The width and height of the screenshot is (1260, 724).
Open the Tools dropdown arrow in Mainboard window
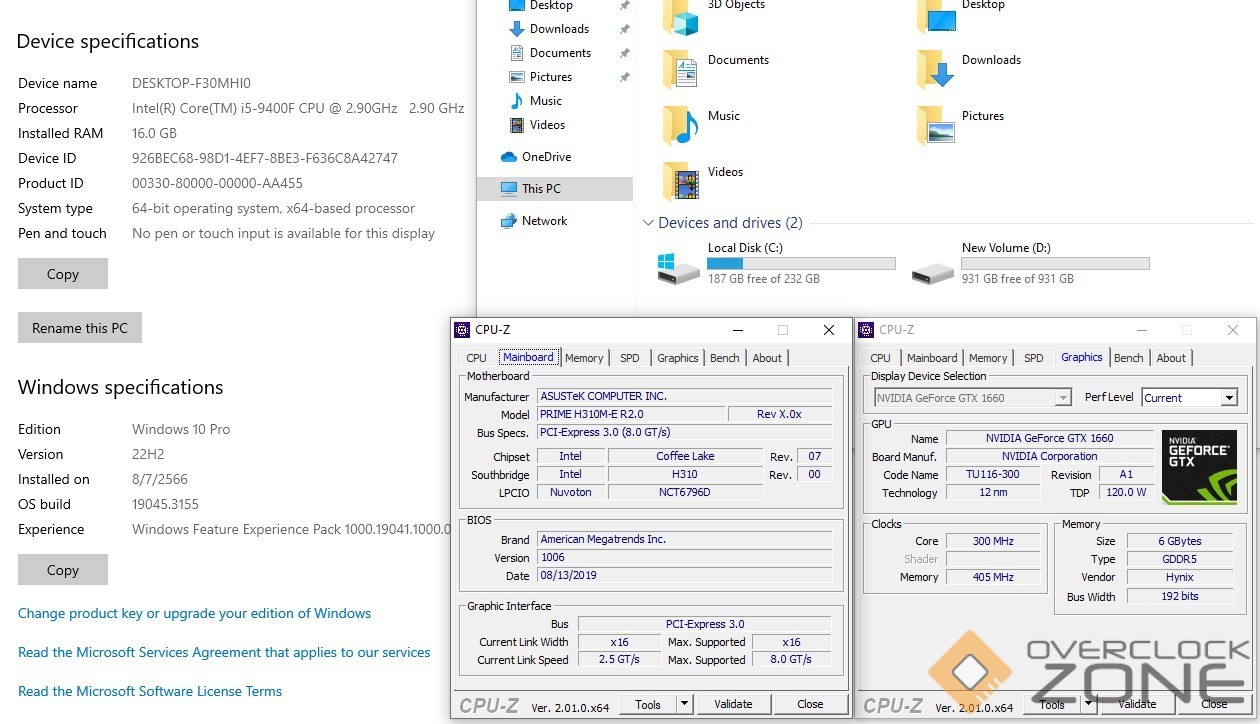(685, 704)
